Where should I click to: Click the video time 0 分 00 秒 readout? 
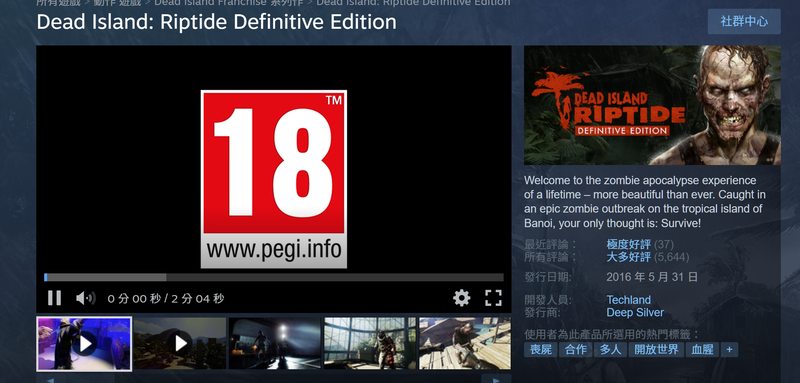(135, 298)
